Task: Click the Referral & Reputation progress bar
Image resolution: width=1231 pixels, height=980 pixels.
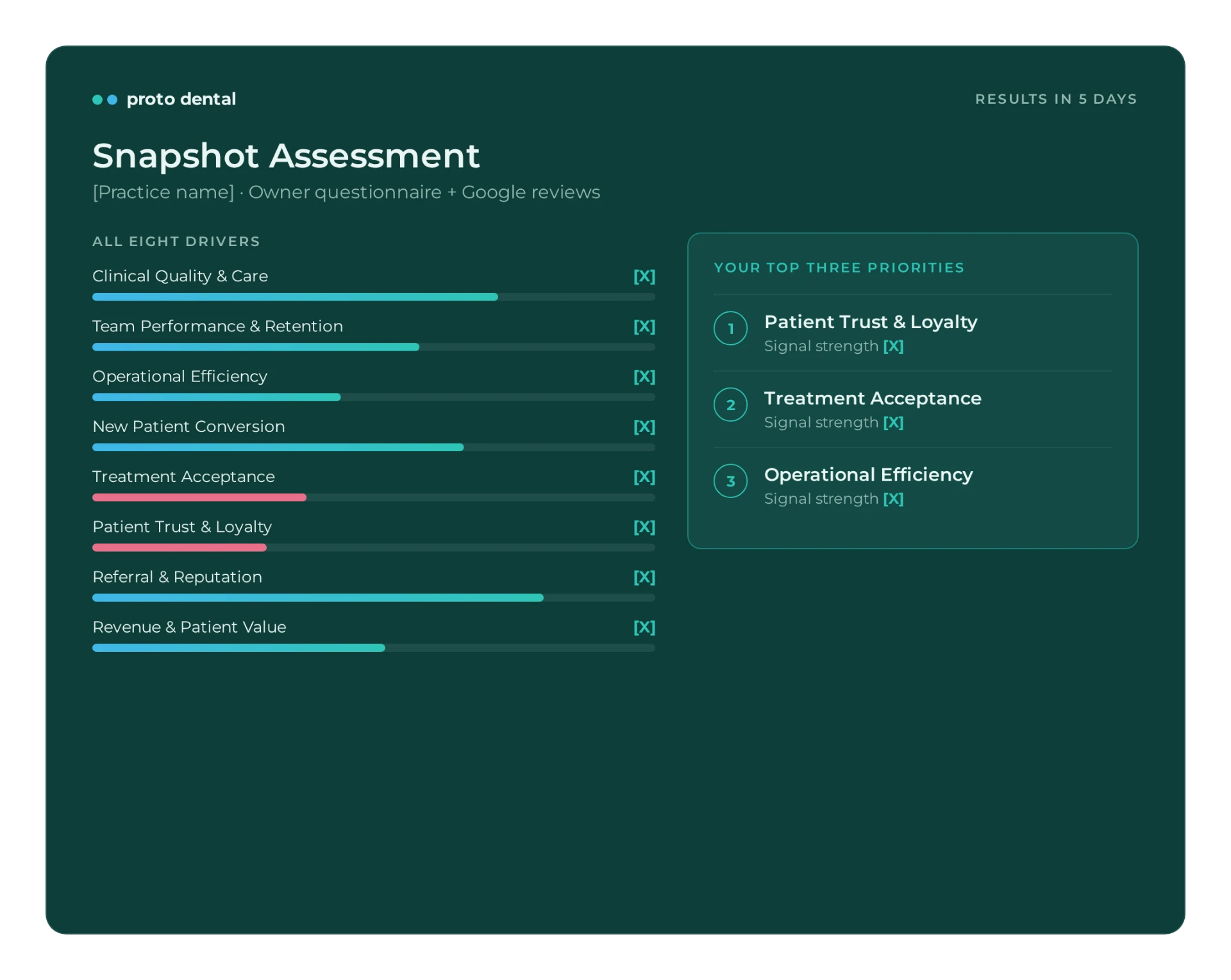Action: click(x=374, y=597)
